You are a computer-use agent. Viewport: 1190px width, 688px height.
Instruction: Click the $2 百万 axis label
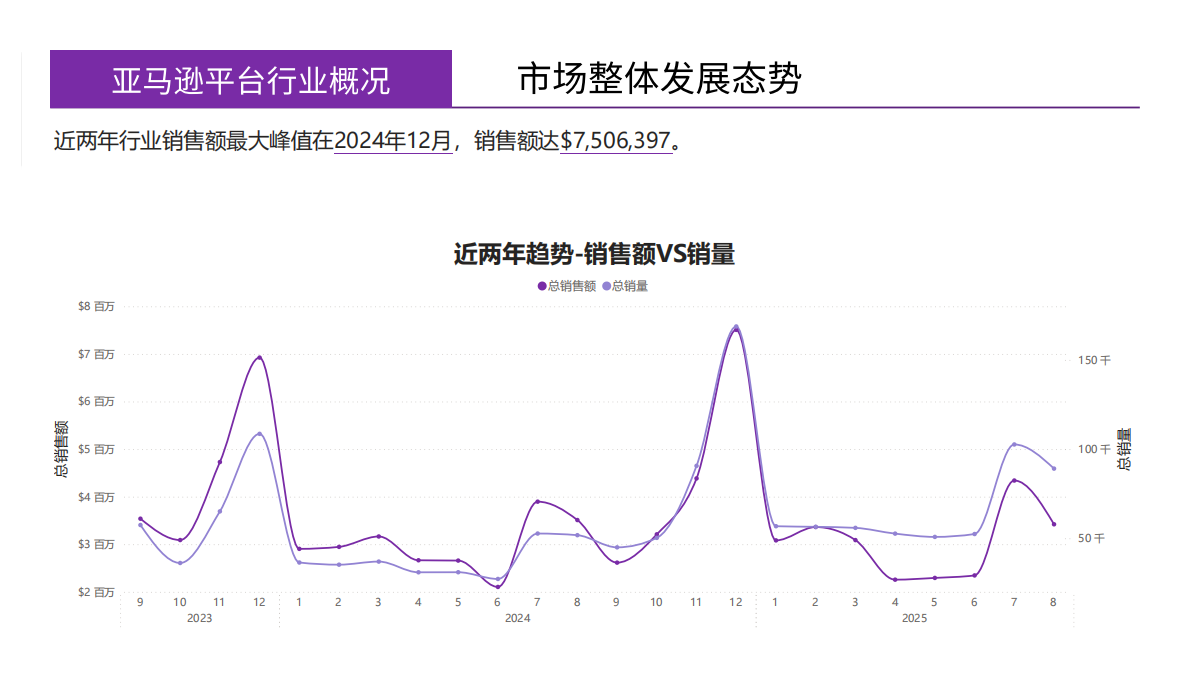click(96, 592)
